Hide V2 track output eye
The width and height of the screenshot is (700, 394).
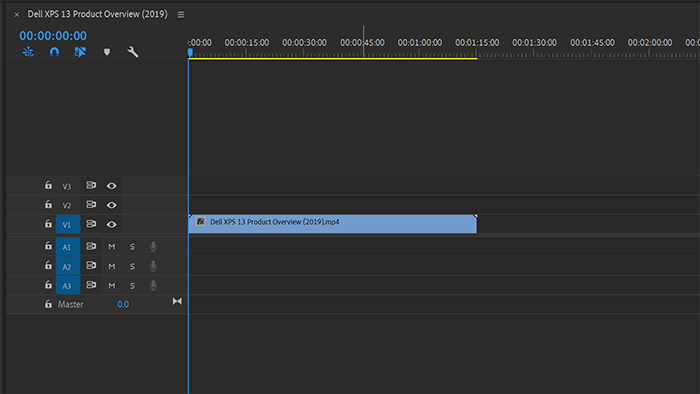click(x=112, y=205)
